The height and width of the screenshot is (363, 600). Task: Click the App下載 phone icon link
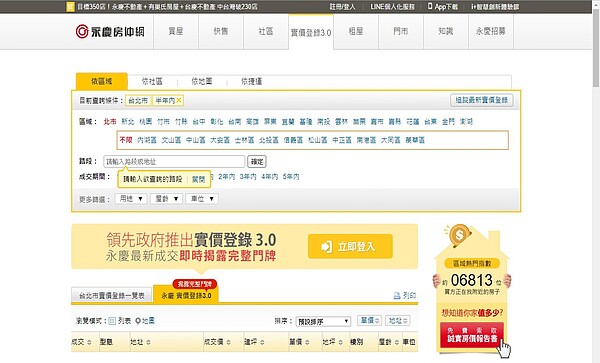[x=443, y=7]
